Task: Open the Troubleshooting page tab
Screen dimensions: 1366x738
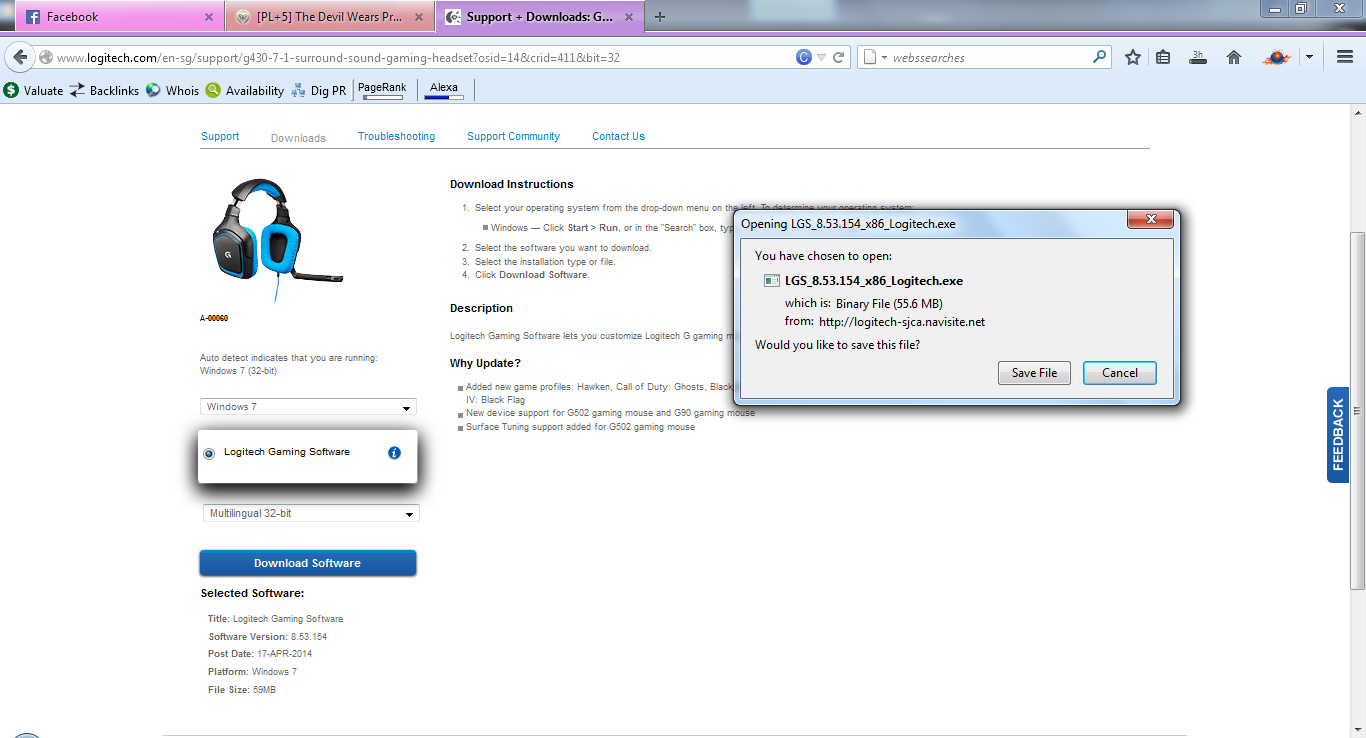Action: pos(396,136)
